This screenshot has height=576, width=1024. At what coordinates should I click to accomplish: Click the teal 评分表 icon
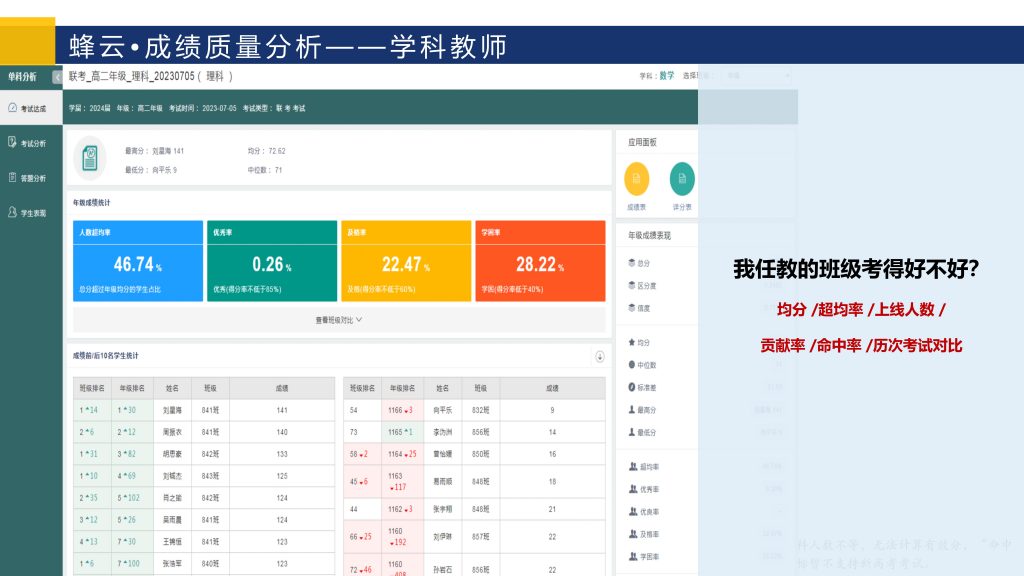[682, 179]
